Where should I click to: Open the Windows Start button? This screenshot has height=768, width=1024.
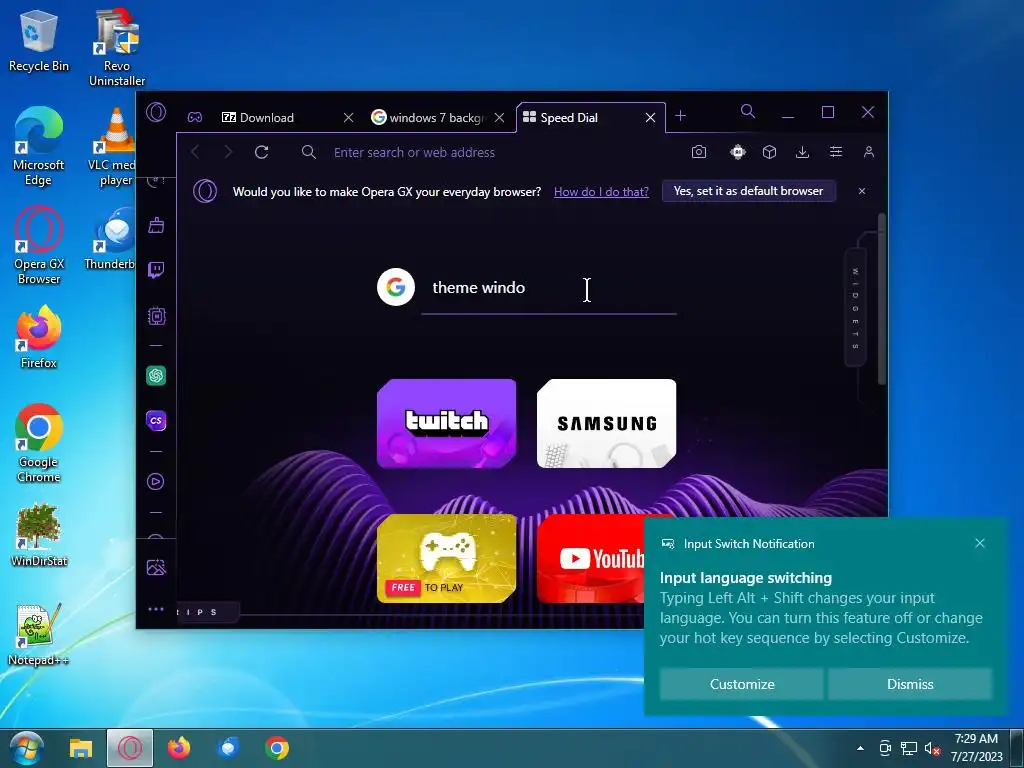pyautogui.click(x=27, y=748)
